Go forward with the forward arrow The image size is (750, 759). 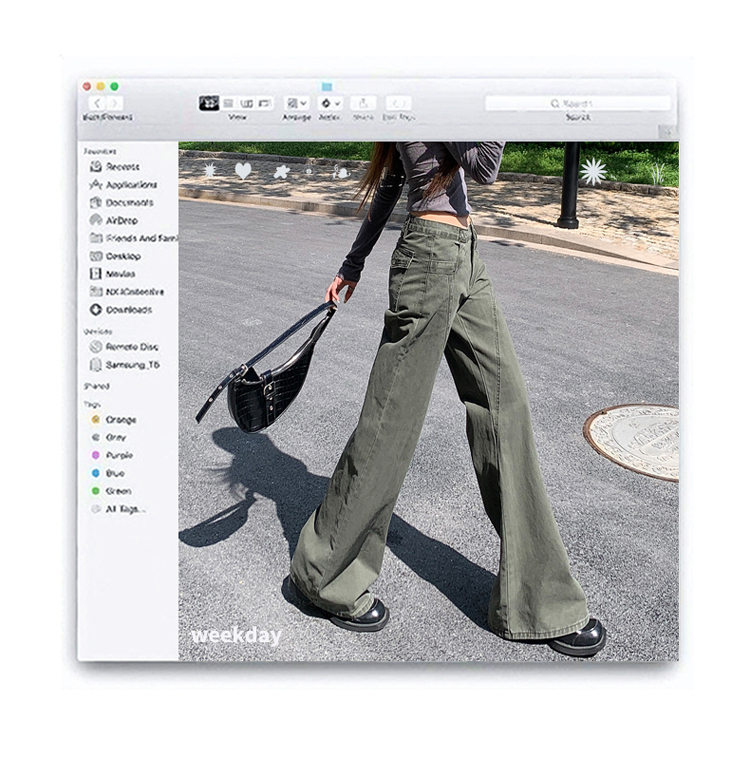click(x=115, y=103)
